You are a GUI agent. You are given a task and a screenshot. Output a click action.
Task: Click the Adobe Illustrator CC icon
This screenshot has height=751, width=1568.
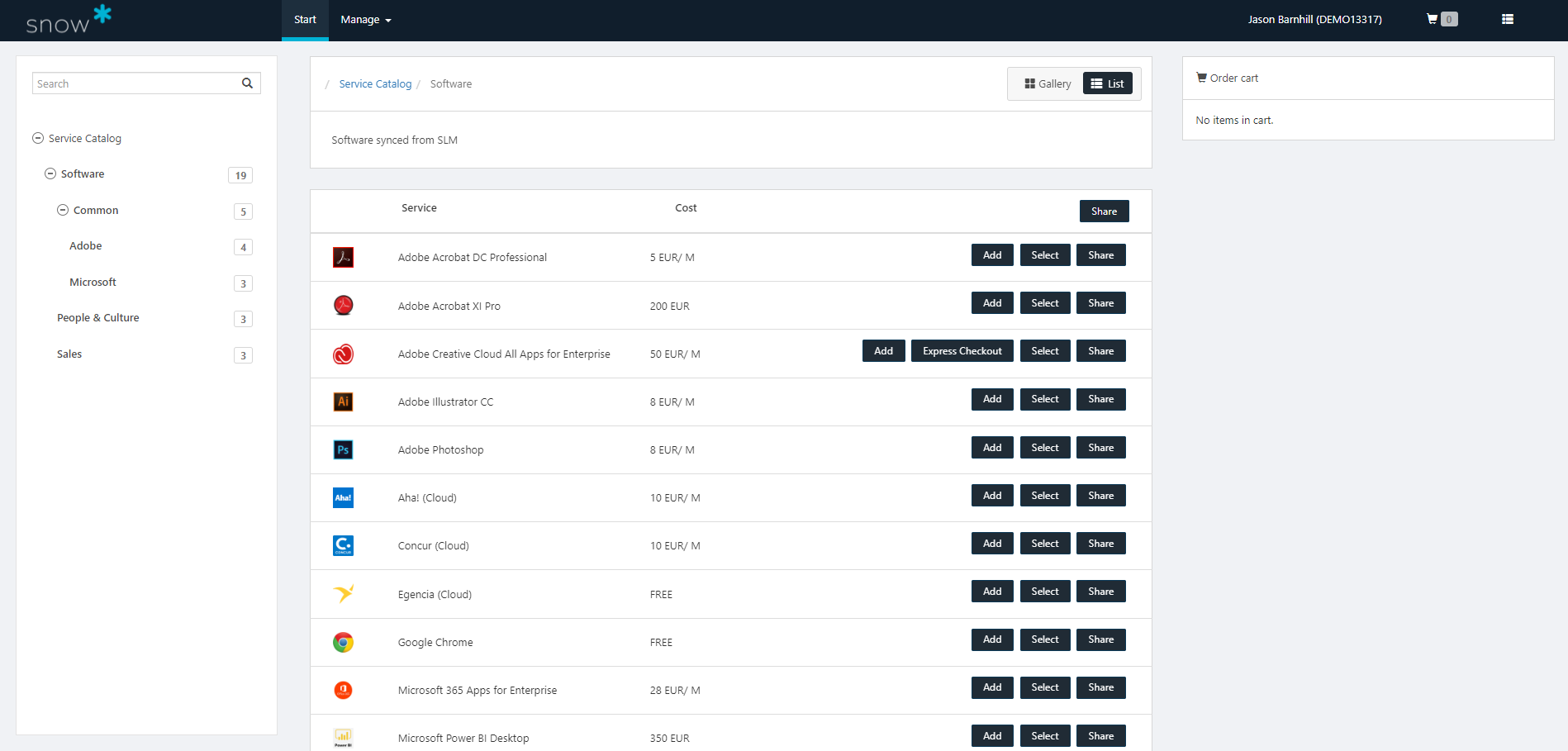tap(343, 402)
